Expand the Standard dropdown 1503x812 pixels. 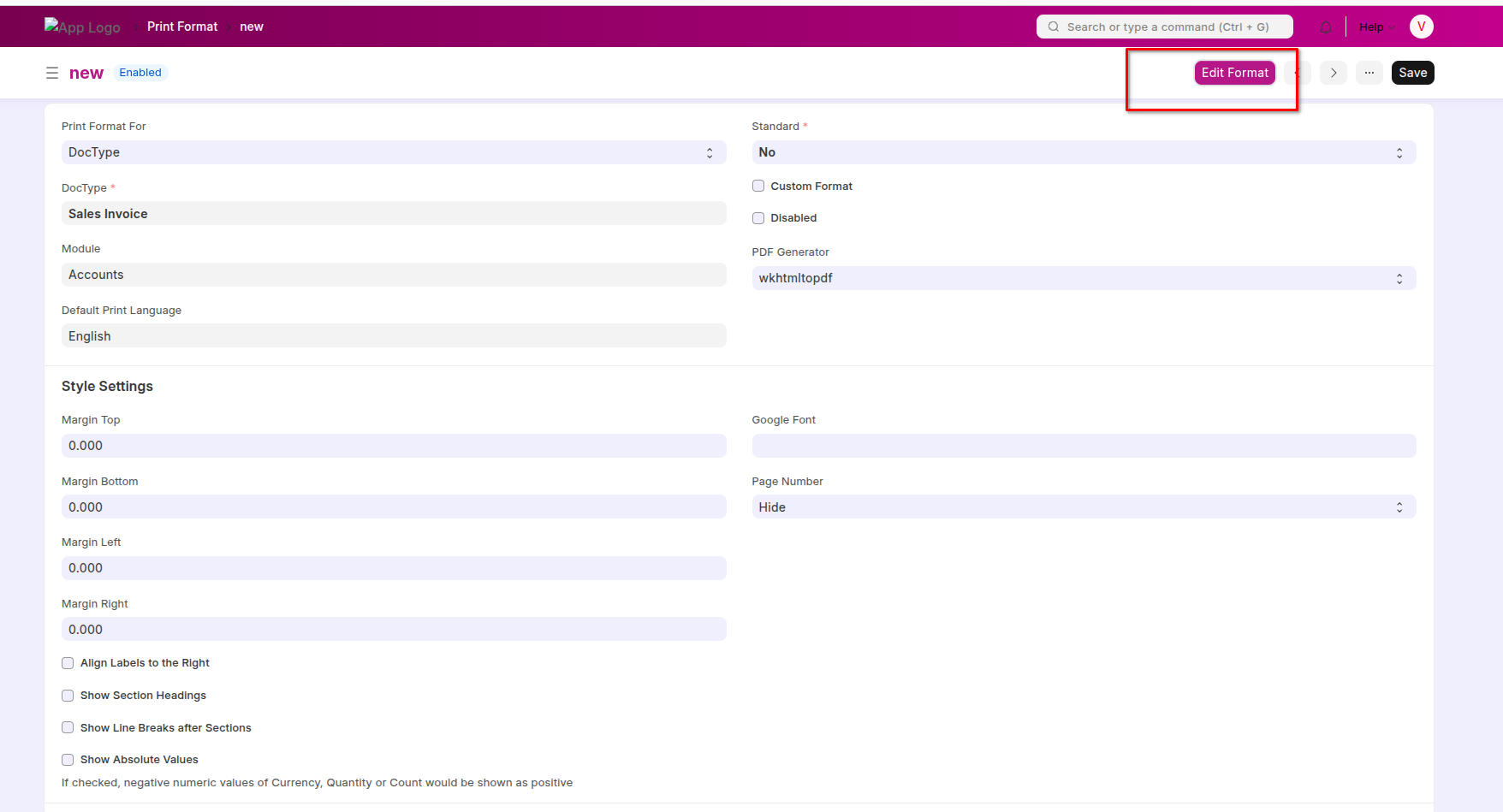[1083, 152]
